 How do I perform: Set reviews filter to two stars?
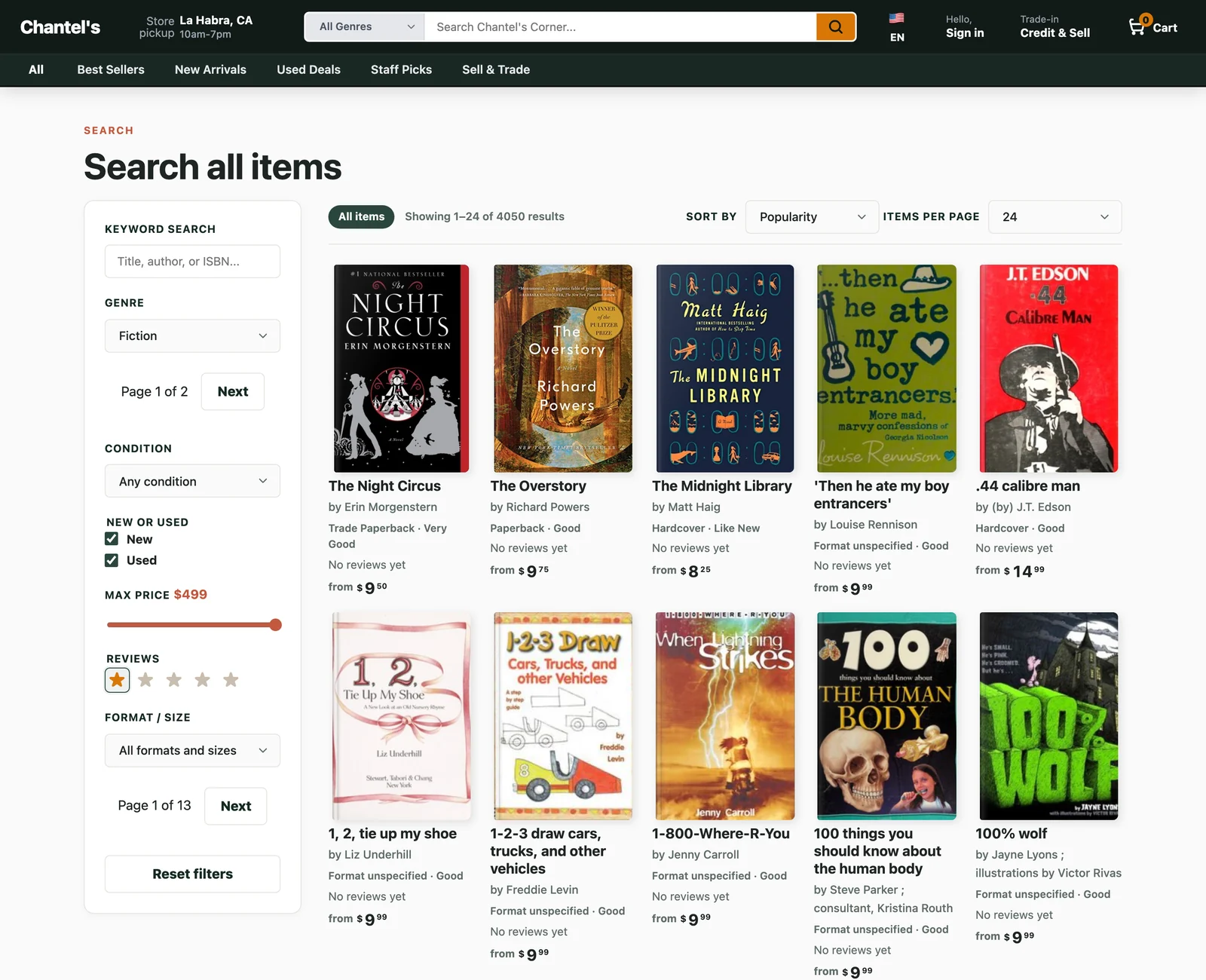coord(145,680)
